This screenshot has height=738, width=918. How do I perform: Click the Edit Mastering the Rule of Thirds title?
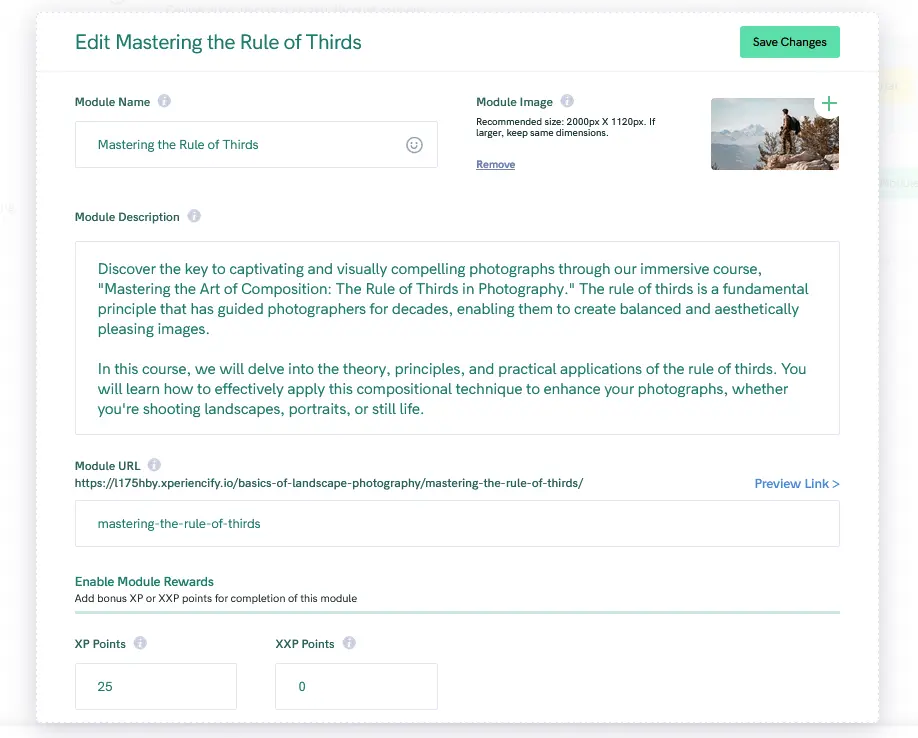click(218, 42)
